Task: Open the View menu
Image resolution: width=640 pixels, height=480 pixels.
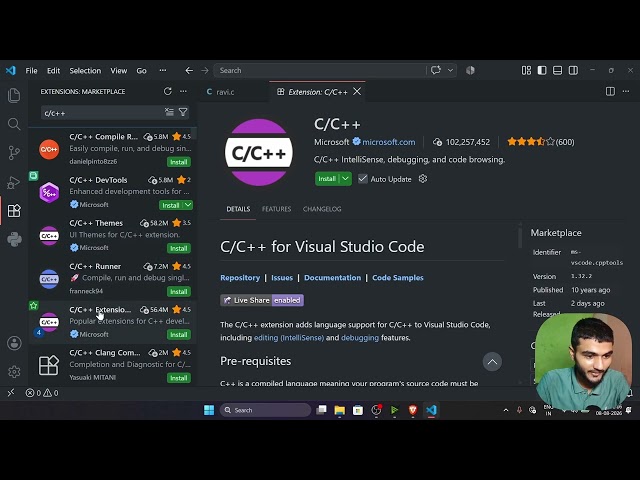Action: click(x=119, y=71)
